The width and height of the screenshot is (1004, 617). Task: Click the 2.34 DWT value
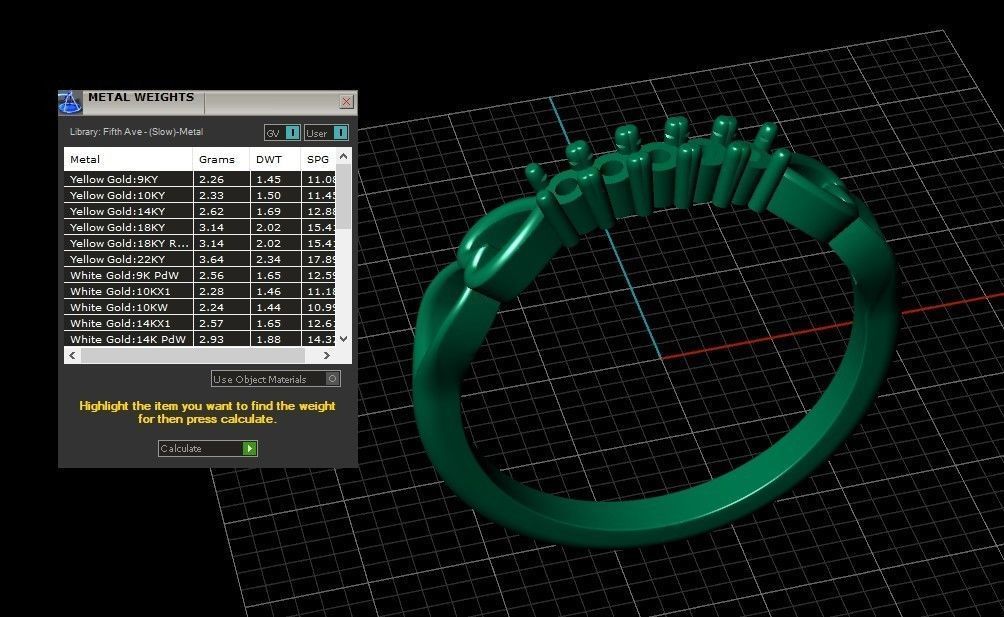pos(268,259)
